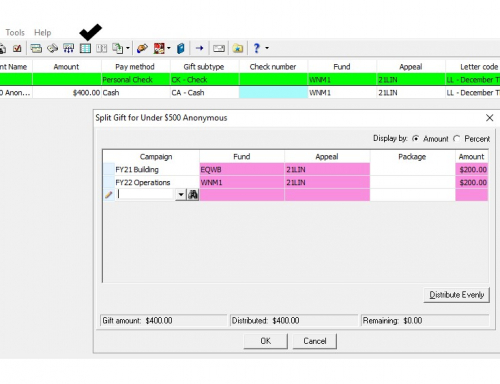The height and width of the screenshot is (384, 500).
Task: Click the Personal Check pay method cell
Action: coord(136,80)
